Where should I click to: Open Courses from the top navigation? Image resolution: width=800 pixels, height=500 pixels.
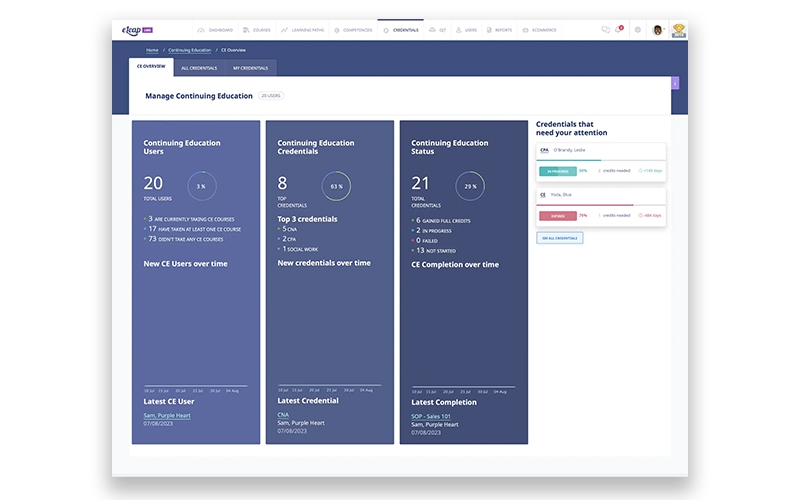coord(258,30)
